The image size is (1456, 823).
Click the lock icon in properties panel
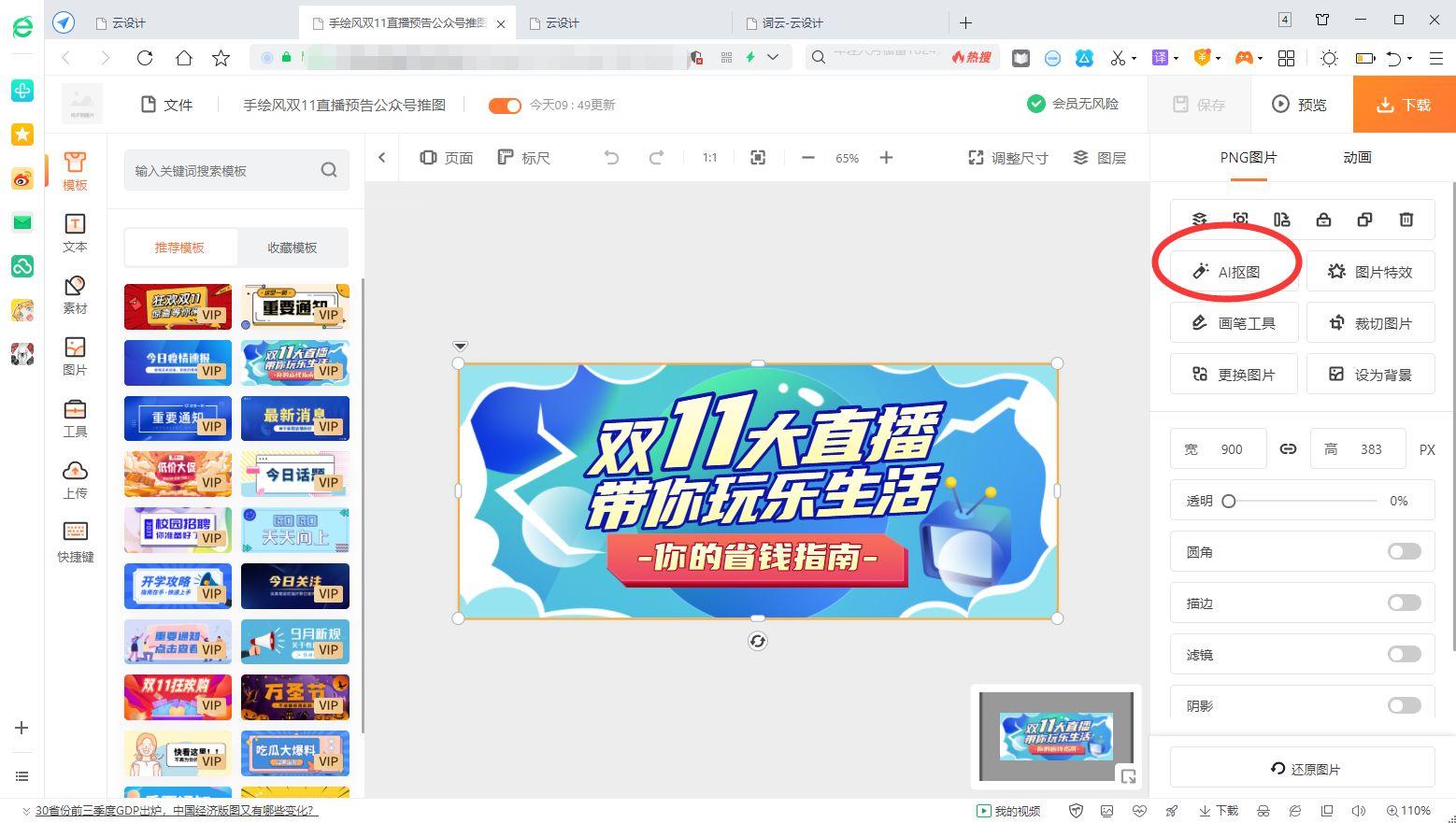point(1323,220)
